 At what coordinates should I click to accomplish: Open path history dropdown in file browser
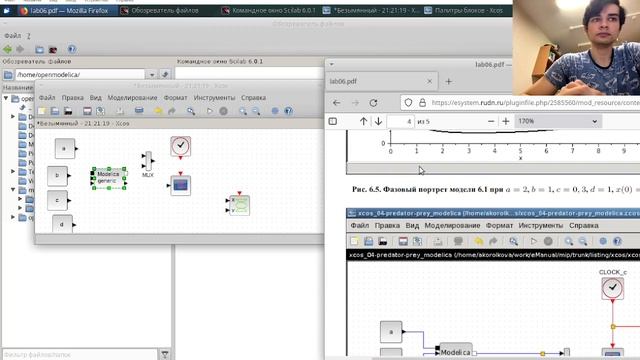click(x=152, y=75)
